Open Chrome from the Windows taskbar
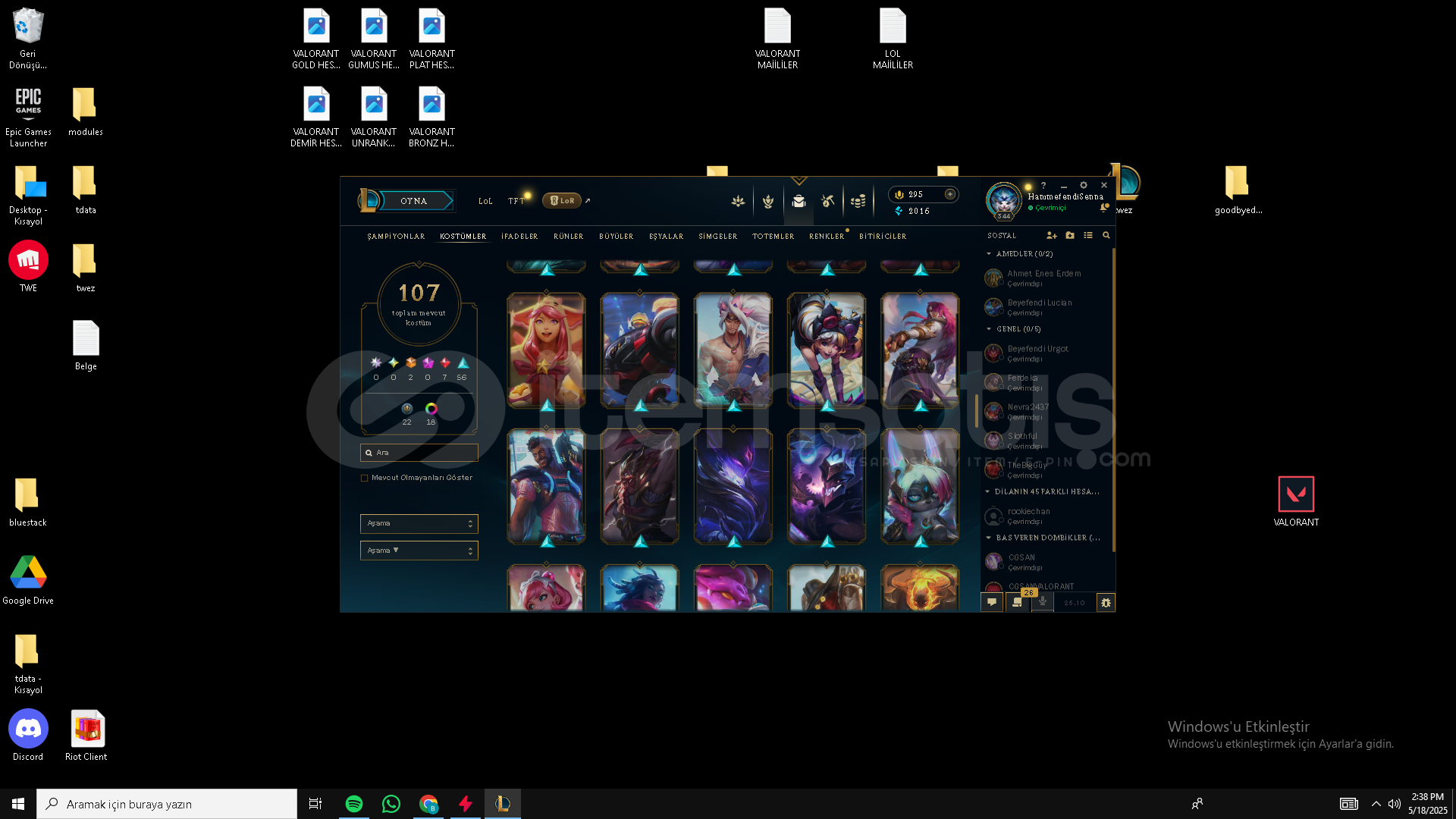The image size is (1456, 819). tap(428, 804)
